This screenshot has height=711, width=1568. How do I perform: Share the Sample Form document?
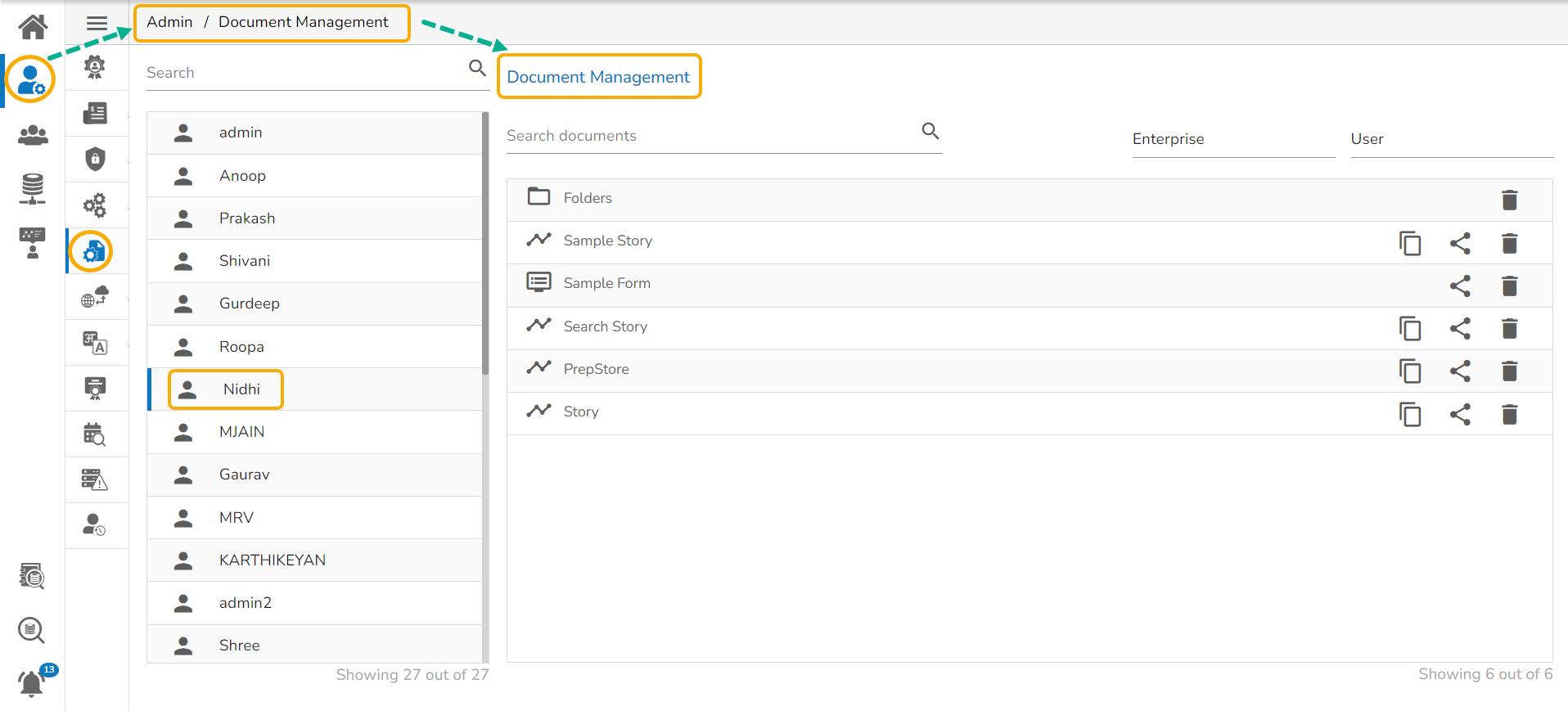click(1460, 286)
